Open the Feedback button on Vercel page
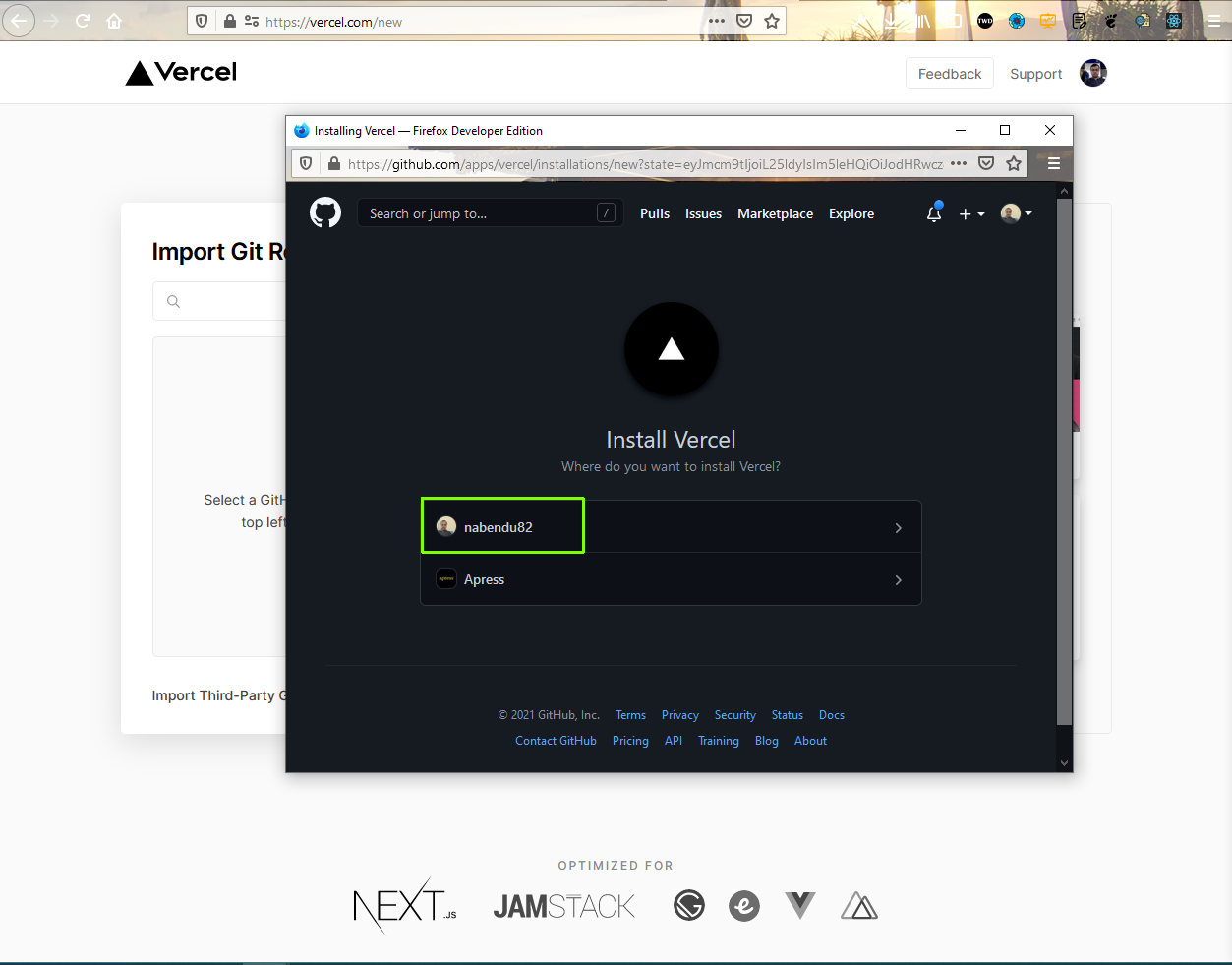The image size is (1232, 965). coord(950,74)
